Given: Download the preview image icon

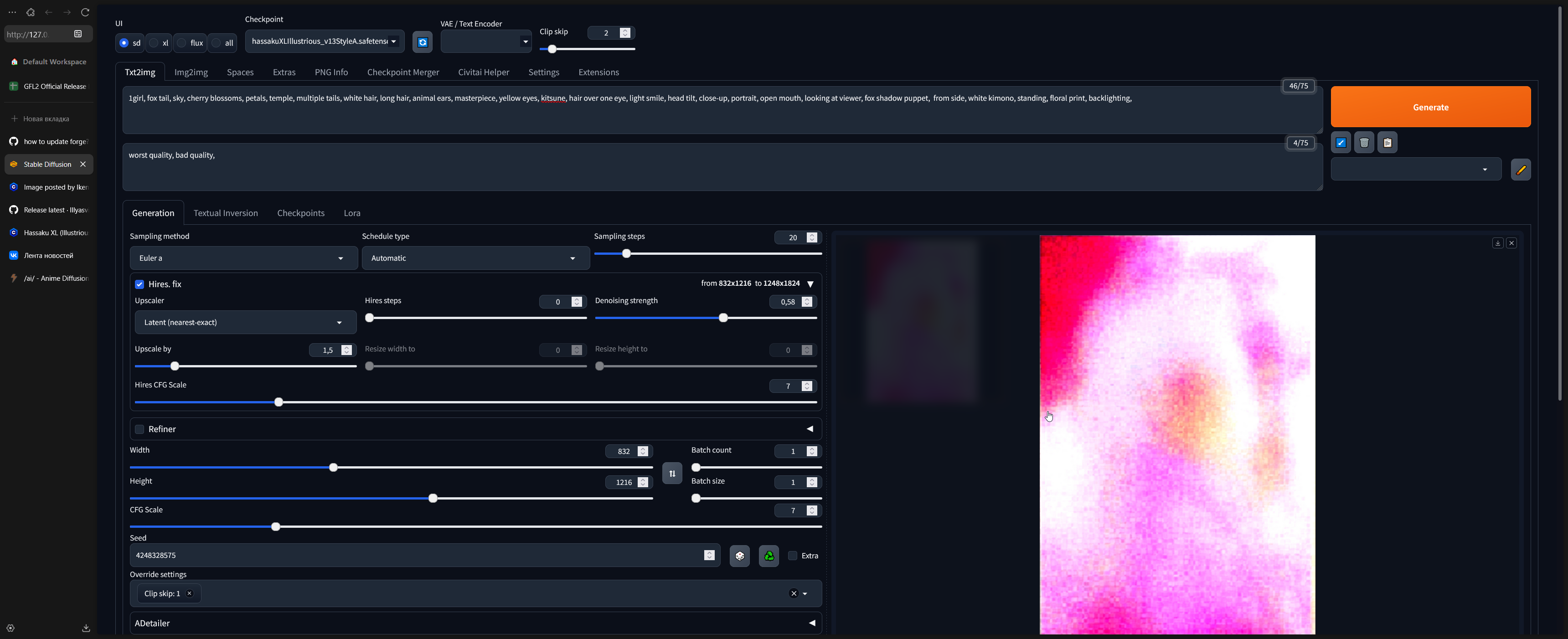Looking at the screenshot, I should (x=1497, y=243).
